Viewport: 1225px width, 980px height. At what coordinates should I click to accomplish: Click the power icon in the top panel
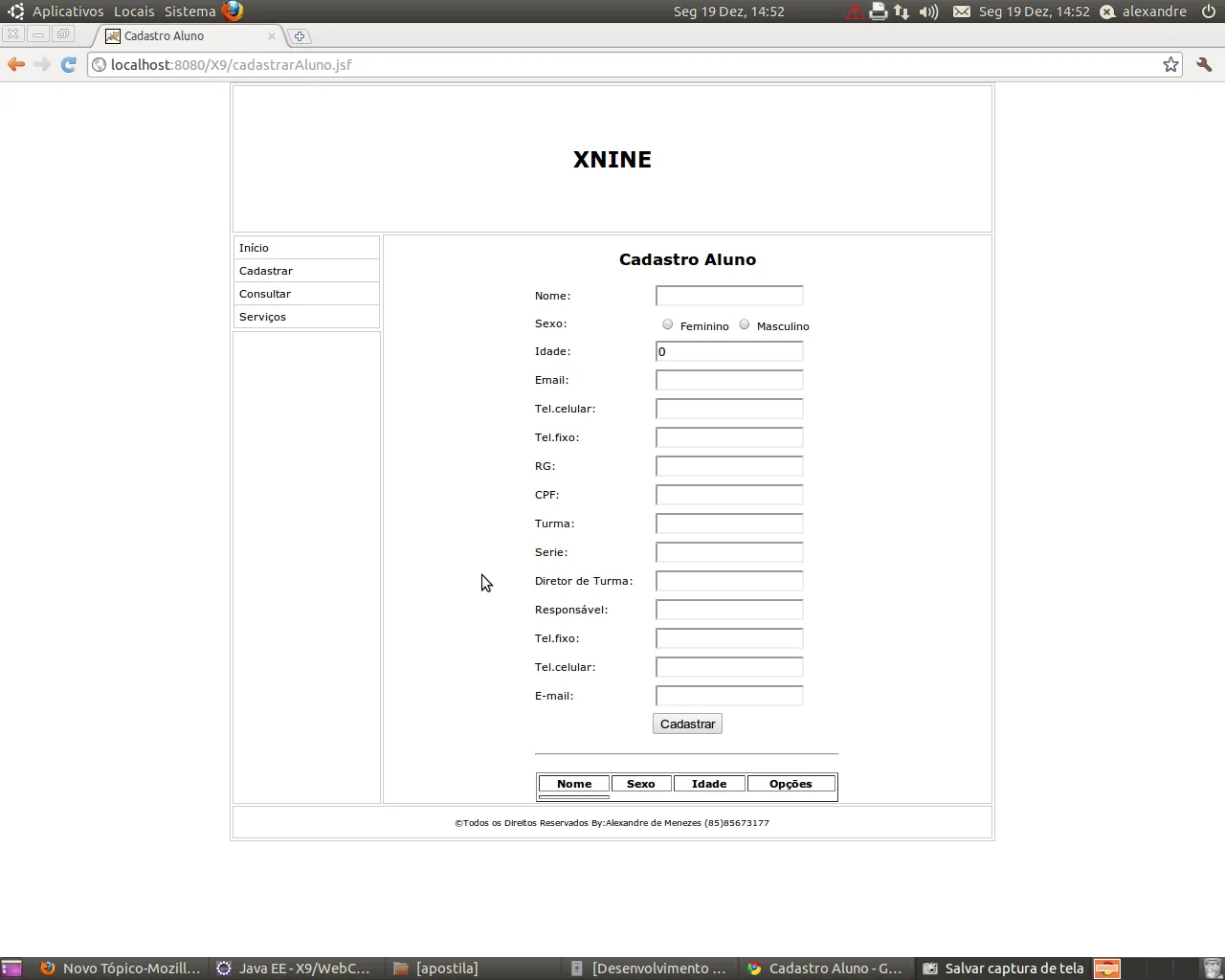point(1209,11)
